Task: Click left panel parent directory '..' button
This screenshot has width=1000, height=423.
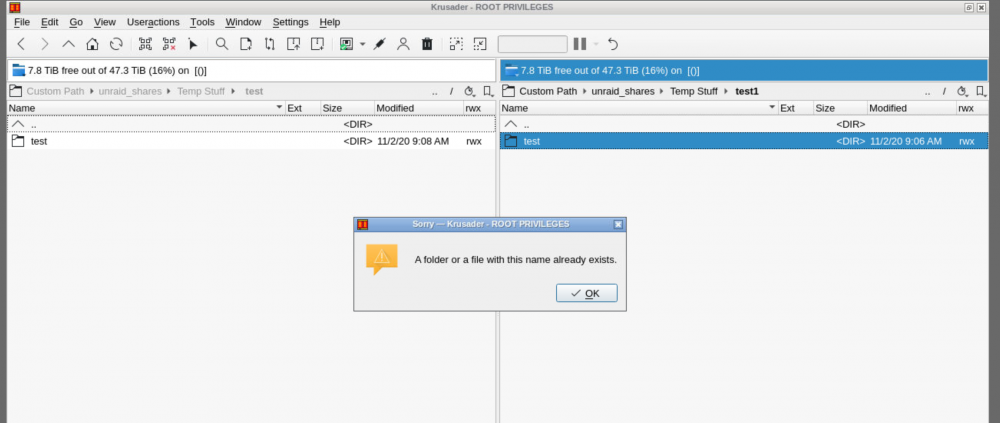Action: pyautogui.click(x=434, y=91)
